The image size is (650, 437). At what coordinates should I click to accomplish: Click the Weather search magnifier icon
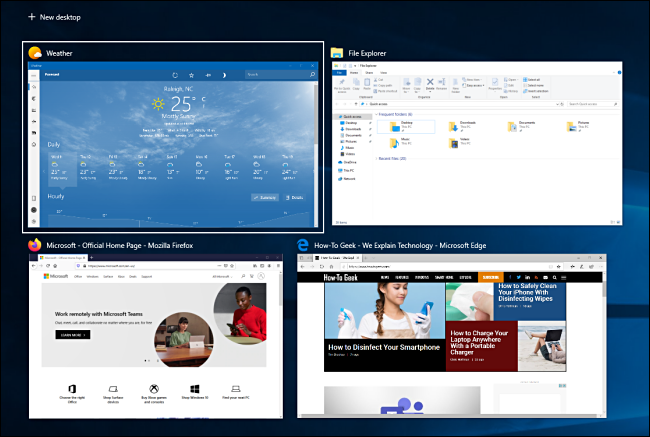coord(312,75)
